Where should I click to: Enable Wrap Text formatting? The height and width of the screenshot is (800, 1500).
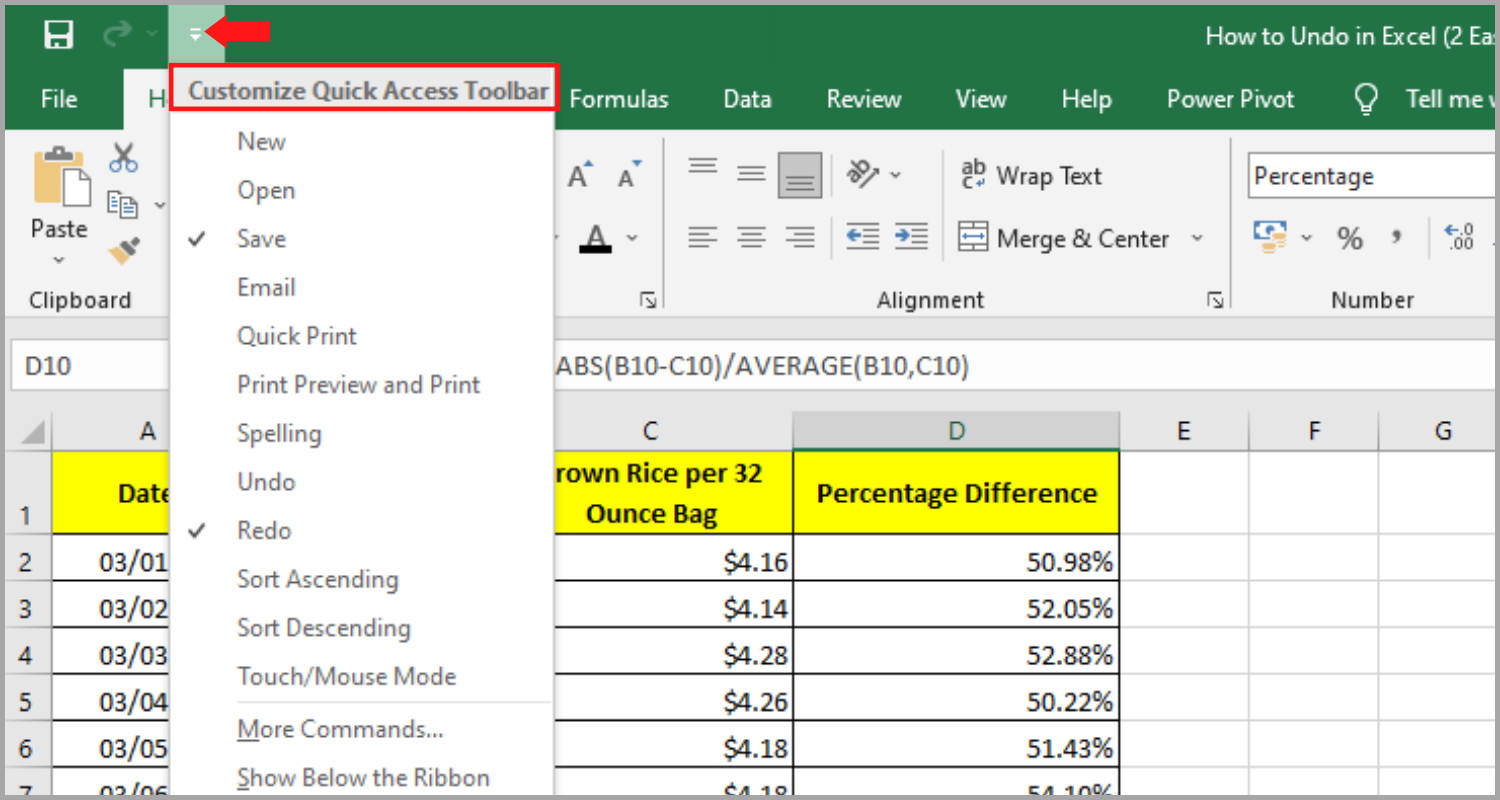coord(1030,175)
